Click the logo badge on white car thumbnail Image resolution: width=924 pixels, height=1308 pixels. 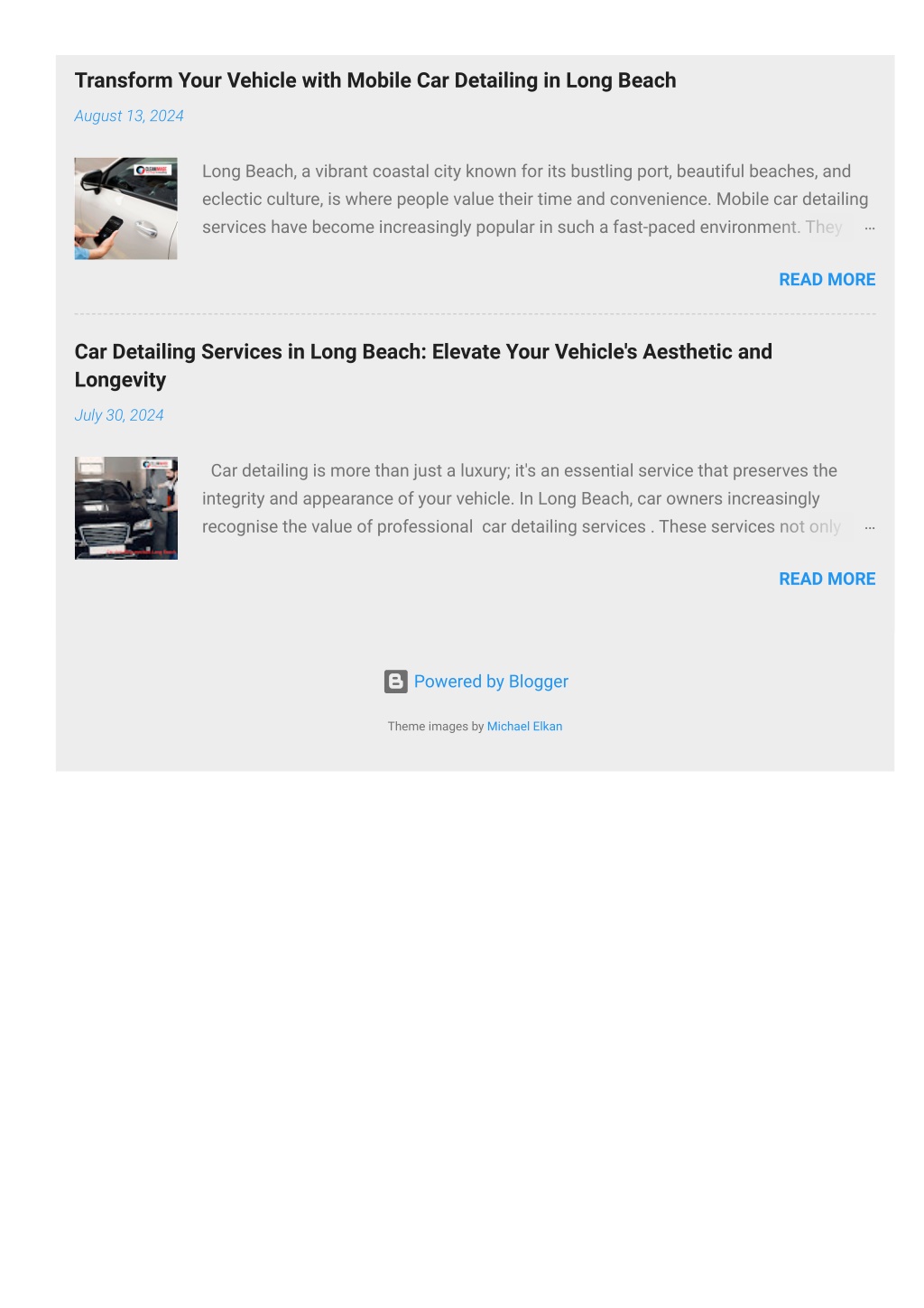tap(152, 170)
